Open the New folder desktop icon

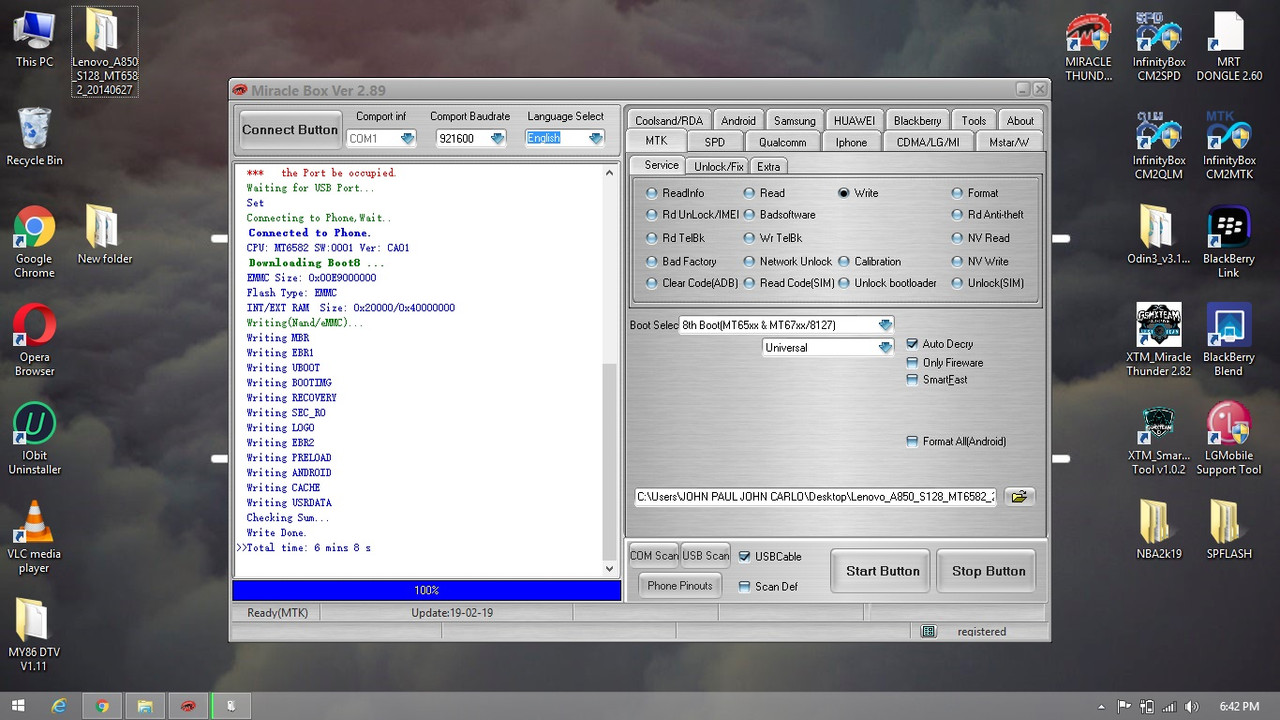point(105,235)
